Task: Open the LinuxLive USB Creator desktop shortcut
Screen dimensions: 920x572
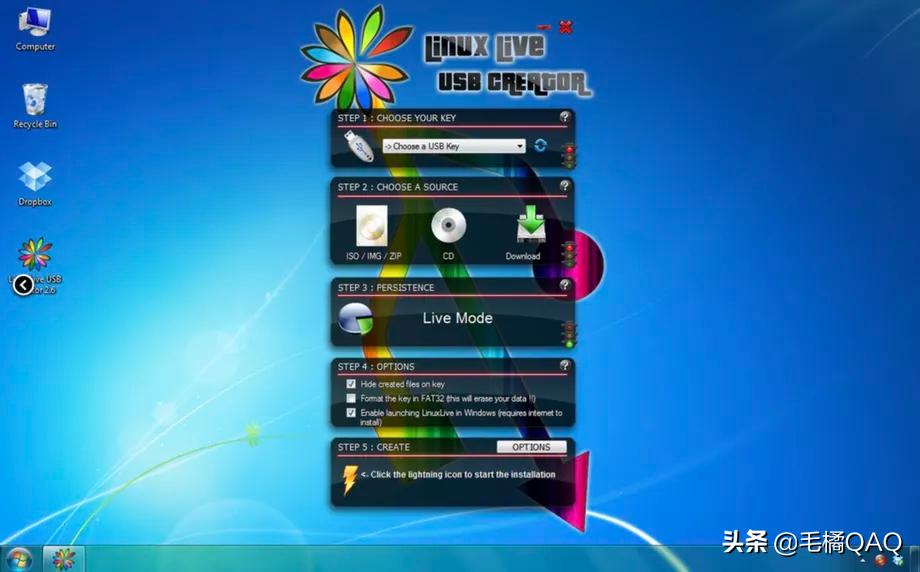Action: [35, 265]
